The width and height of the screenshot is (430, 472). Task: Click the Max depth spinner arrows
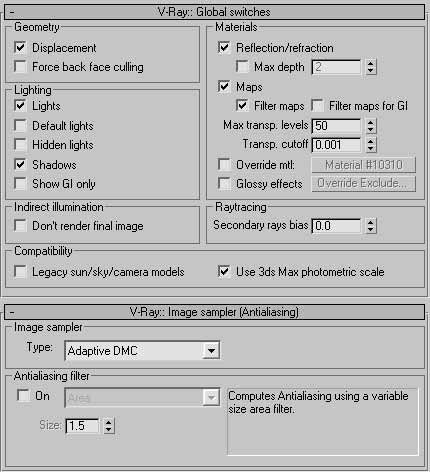[371, 67]
